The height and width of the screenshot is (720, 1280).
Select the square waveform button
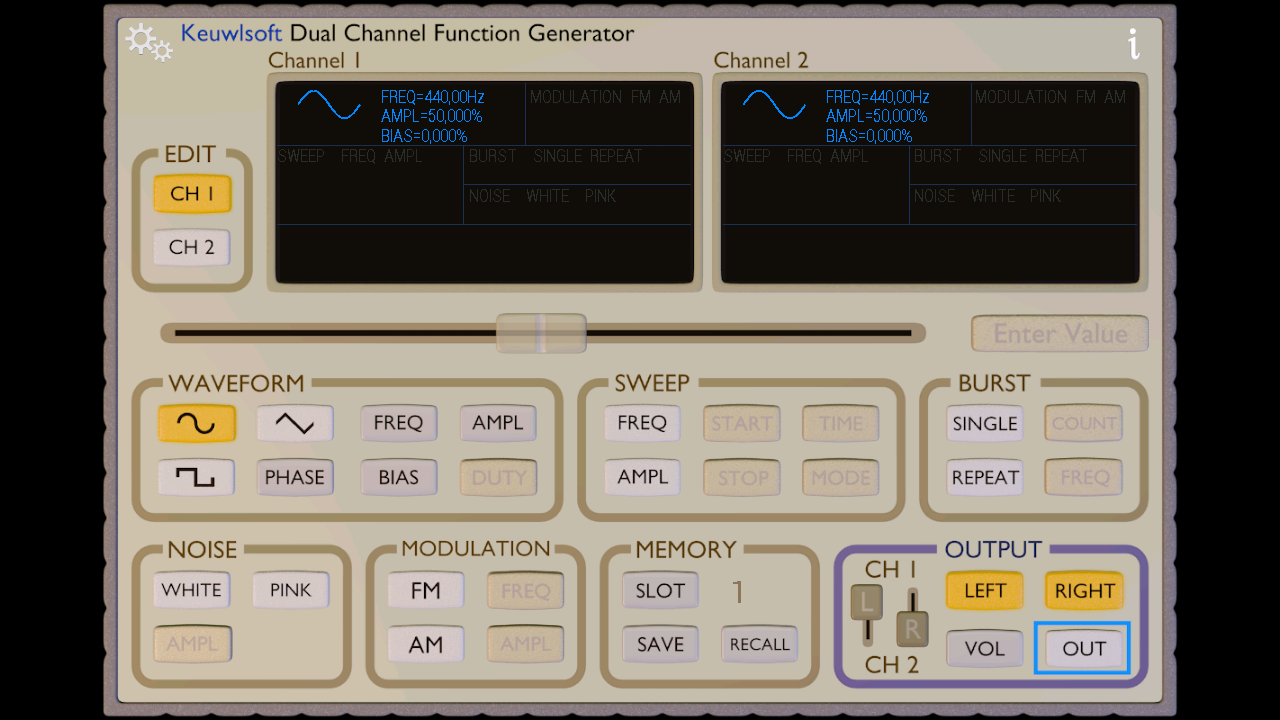196,477
